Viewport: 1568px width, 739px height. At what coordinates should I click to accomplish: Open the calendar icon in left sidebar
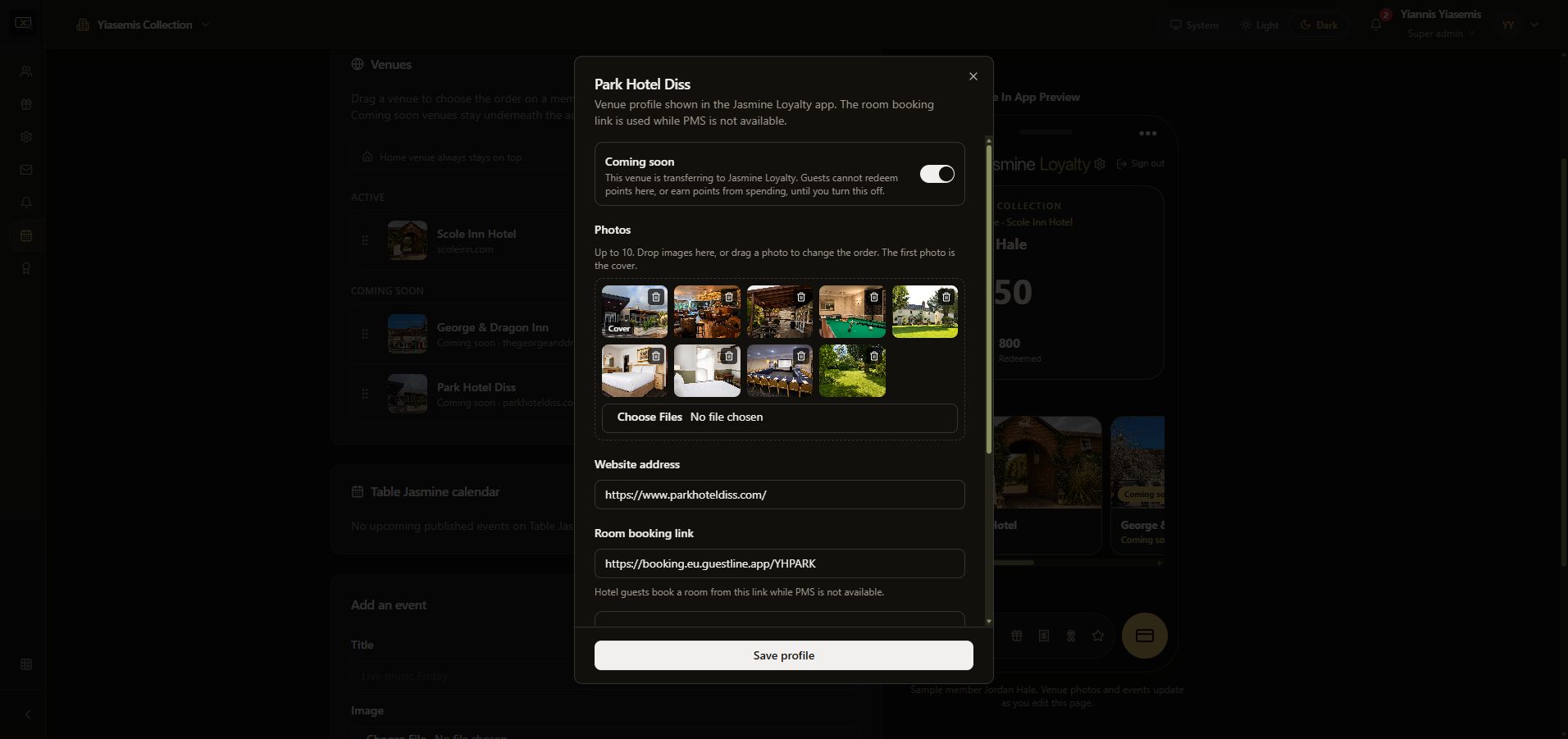(x=26, y=235)
